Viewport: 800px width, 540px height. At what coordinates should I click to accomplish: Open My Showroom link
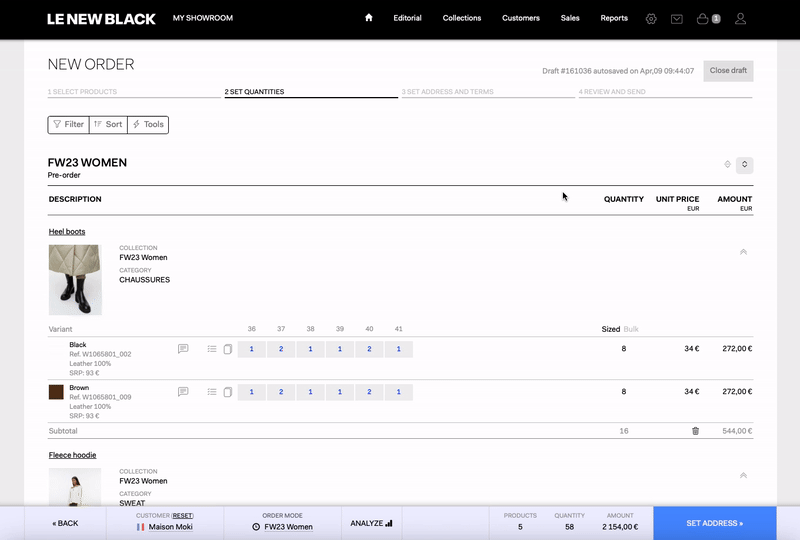pos(203,18)
